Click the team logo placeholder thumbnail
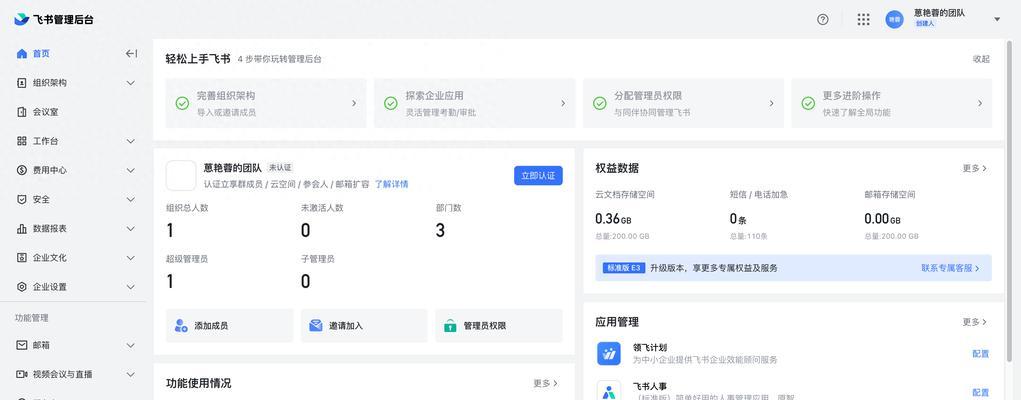This screenshot has height=400, width=1021. pos(181,176)
